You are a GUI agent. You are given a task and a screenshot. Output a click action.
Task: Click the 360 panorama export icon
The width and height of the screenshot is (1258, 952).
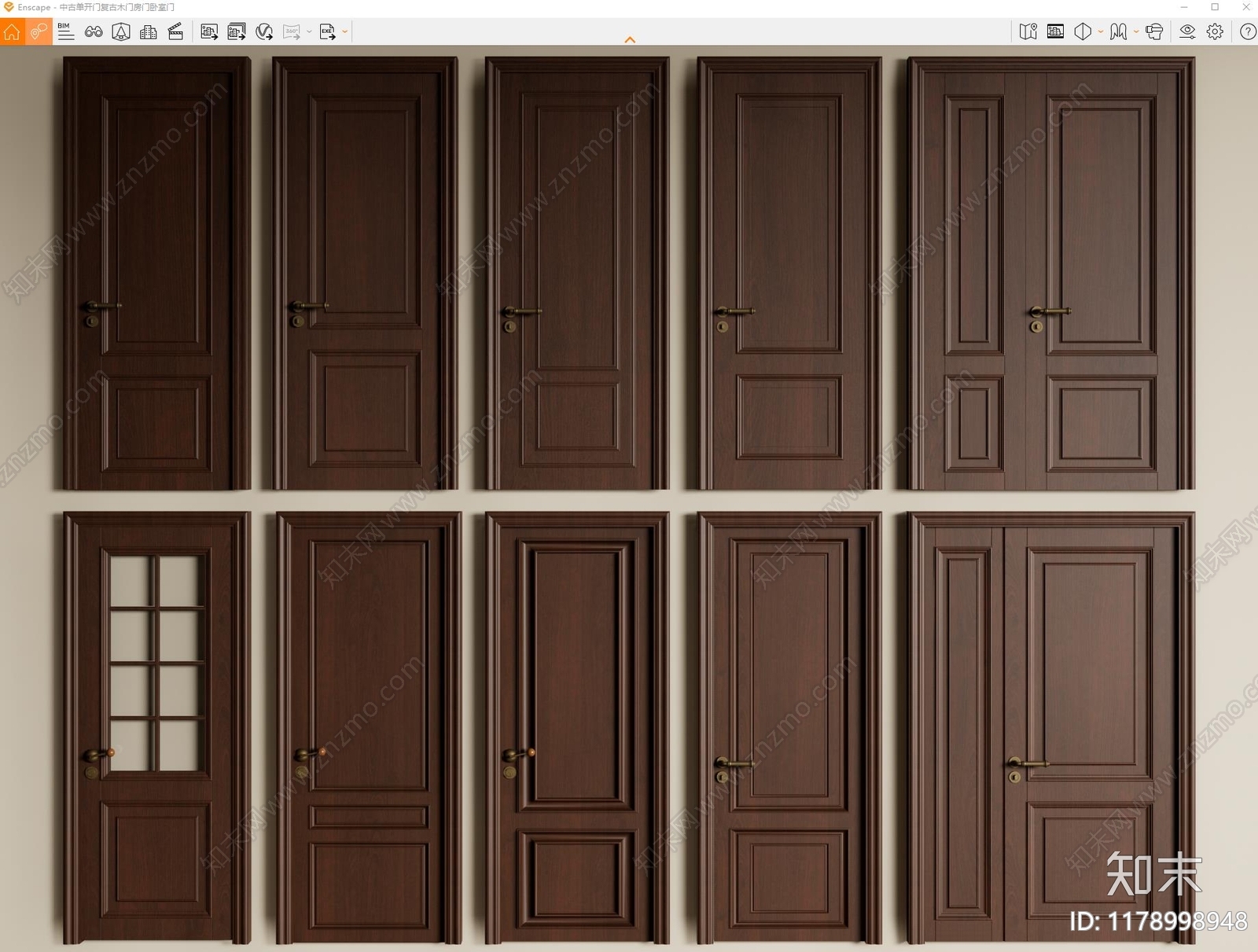[x=292, y=31]
